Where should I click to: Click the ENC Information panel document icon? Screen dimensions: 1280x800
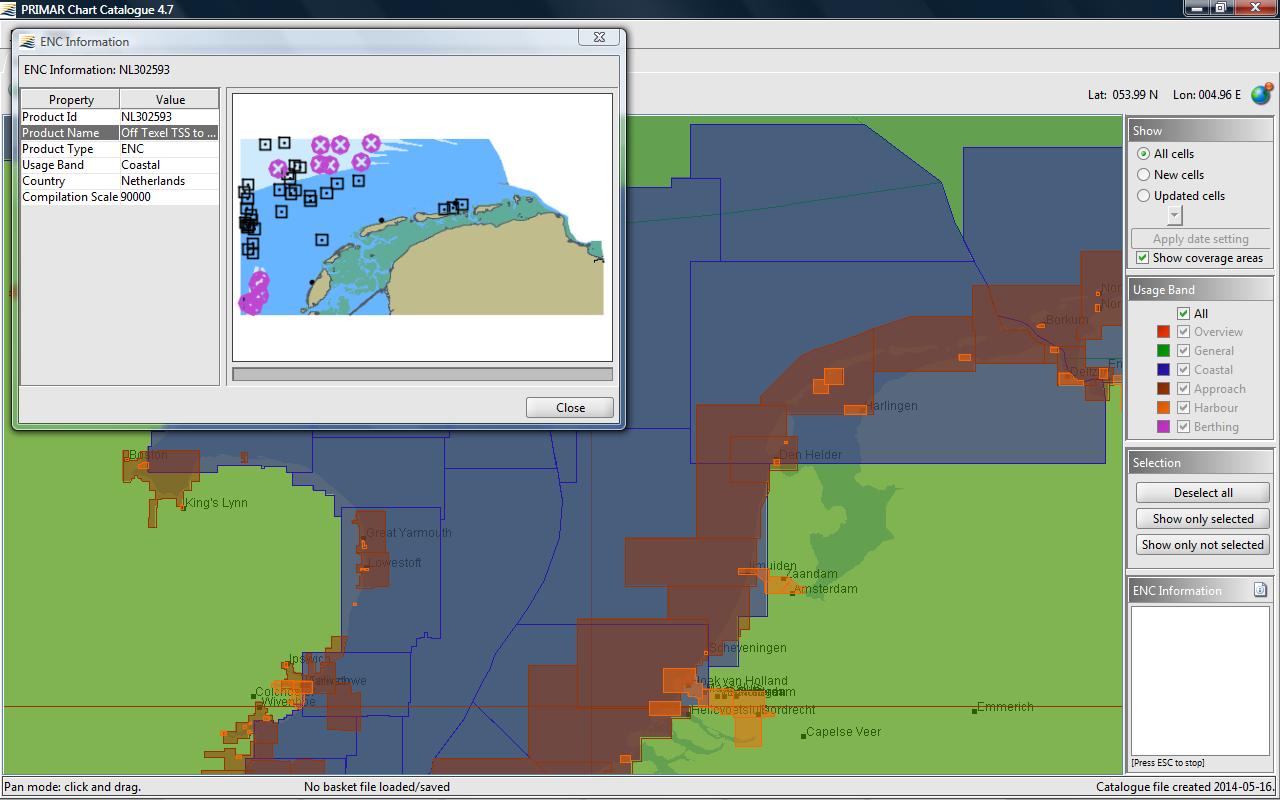click(x=1260, y=590)
